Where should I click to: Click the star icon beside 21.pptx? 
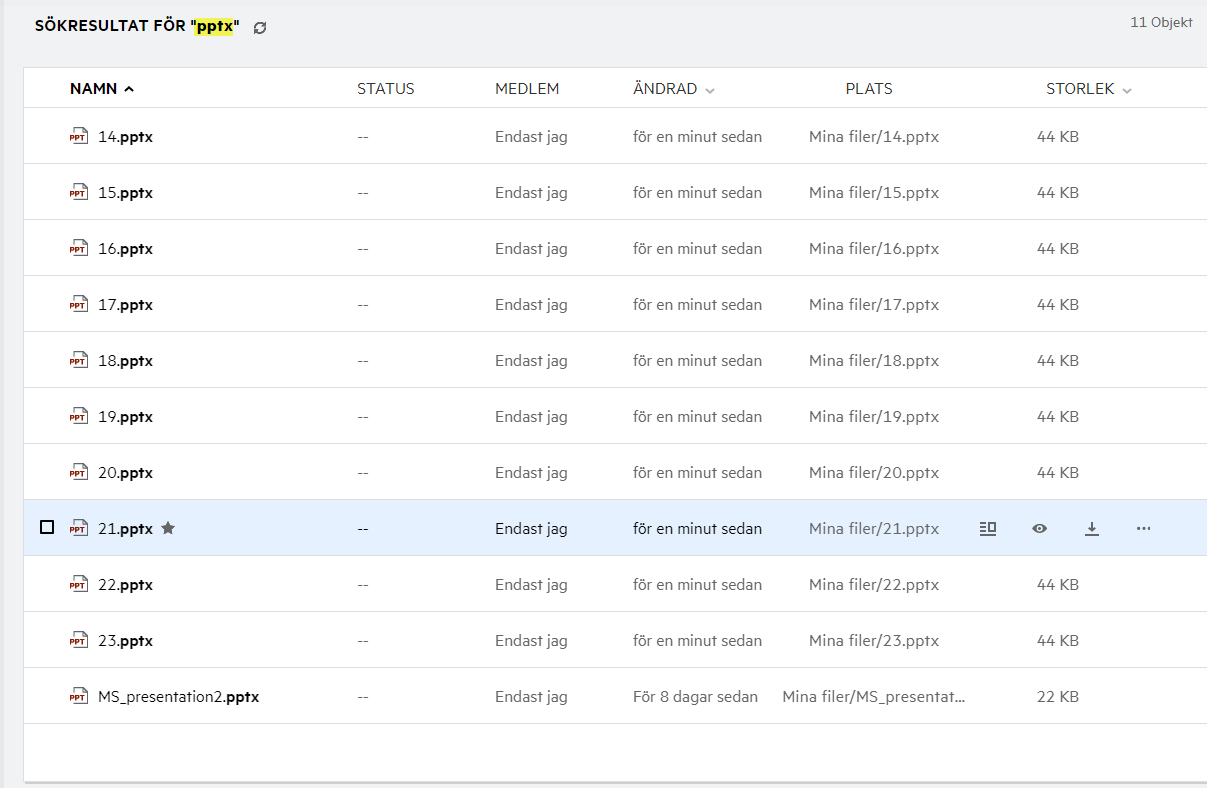tap(168, 528)
